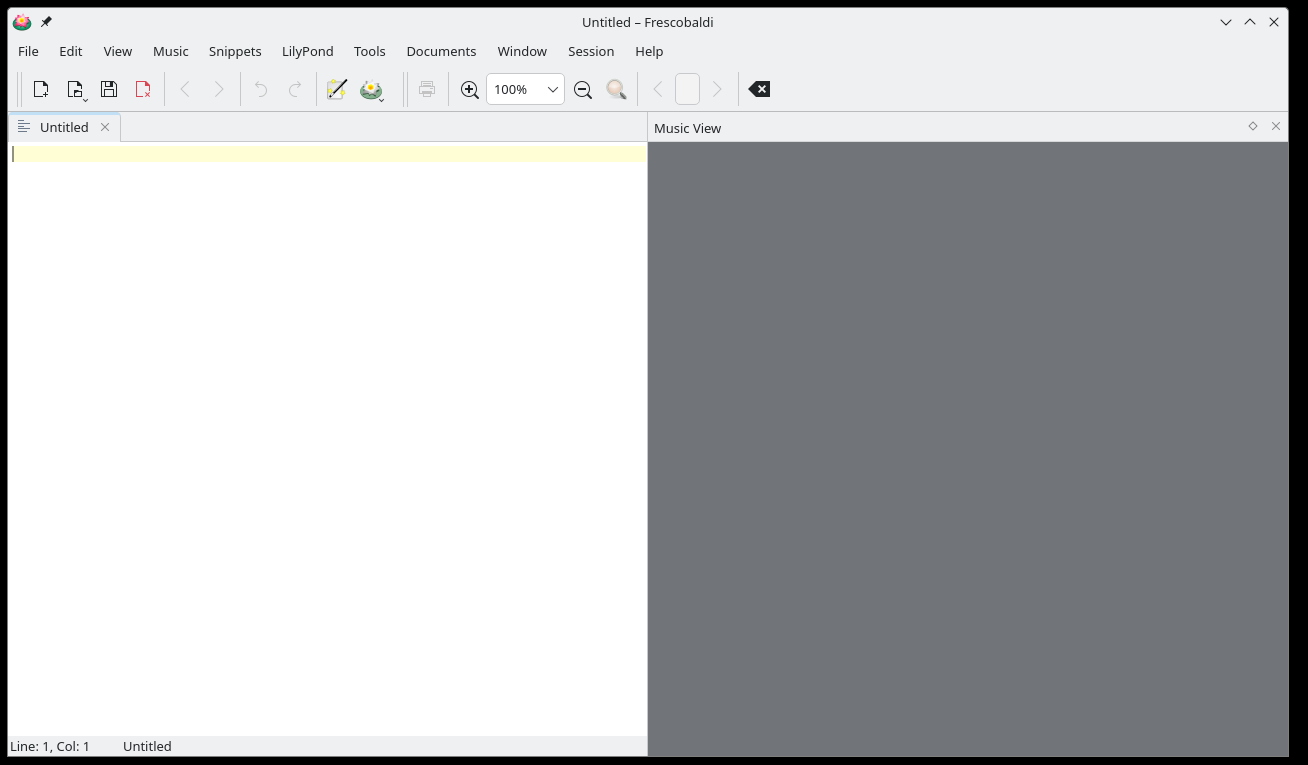Viewport: 1308px width, 765px height.
Task: Select the Untitled document tab
Action: pyautogui.click(x=64, y=127)
